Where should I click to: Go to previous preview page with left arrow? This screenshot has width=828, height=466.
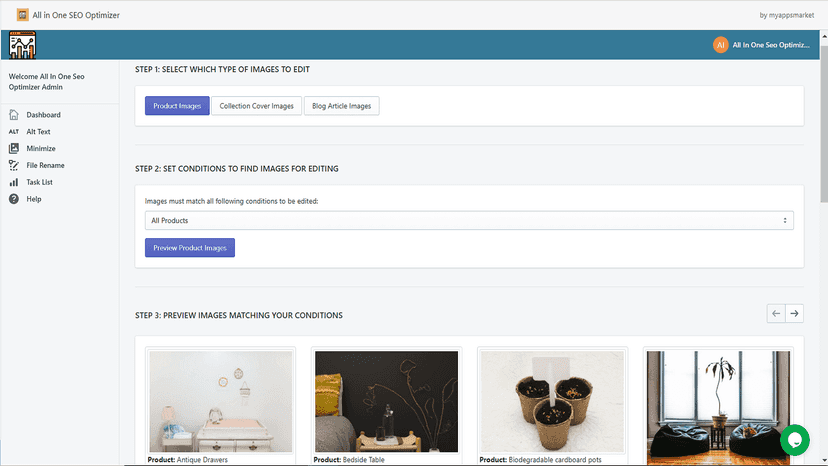tap(776, 314)
